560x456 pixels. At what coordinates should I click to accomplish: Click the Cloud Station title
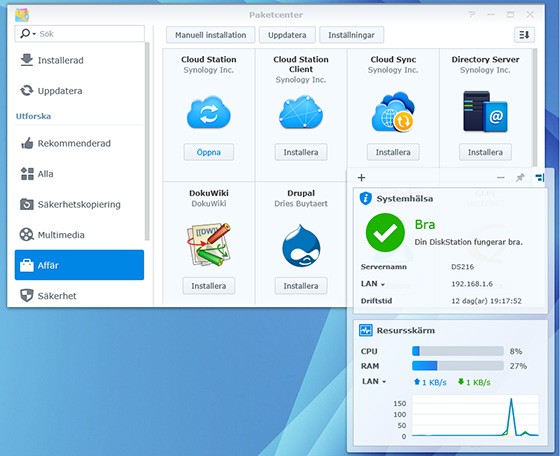(x=209, y=59)
